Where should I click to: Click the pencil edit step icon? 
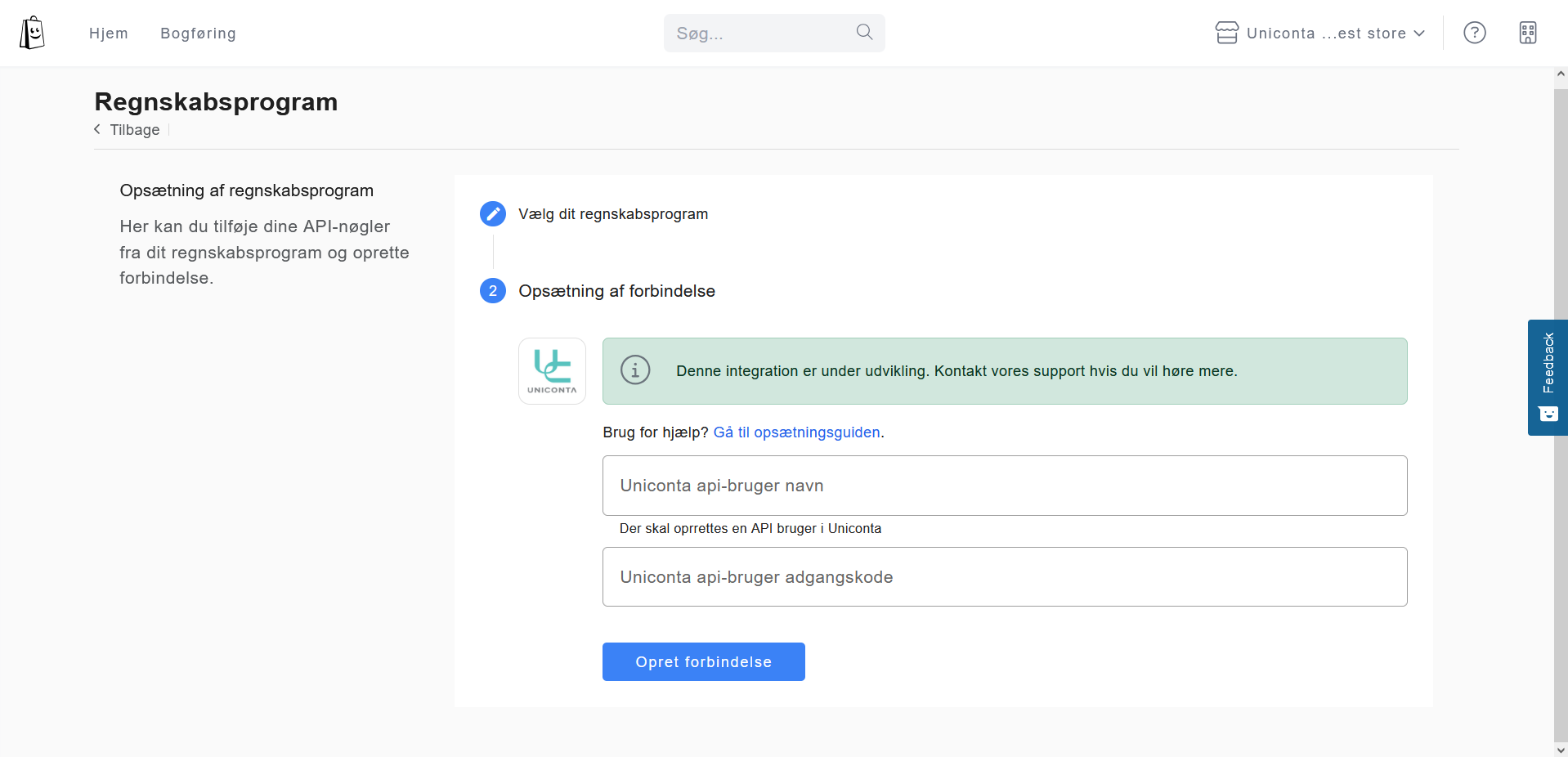492,214
